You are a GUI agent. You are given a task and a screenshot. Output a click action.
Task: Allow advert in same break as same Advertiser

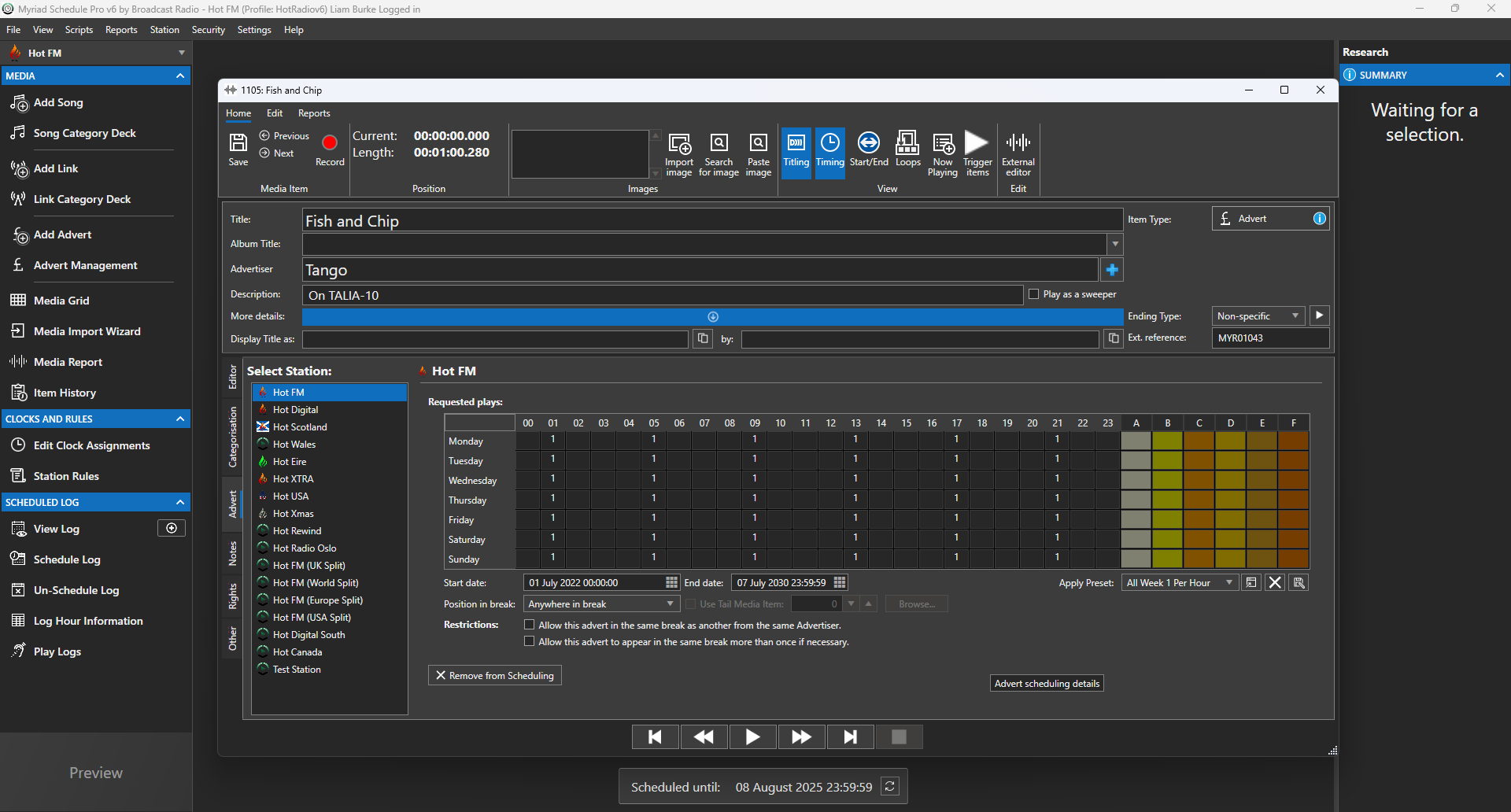(530, 625)
